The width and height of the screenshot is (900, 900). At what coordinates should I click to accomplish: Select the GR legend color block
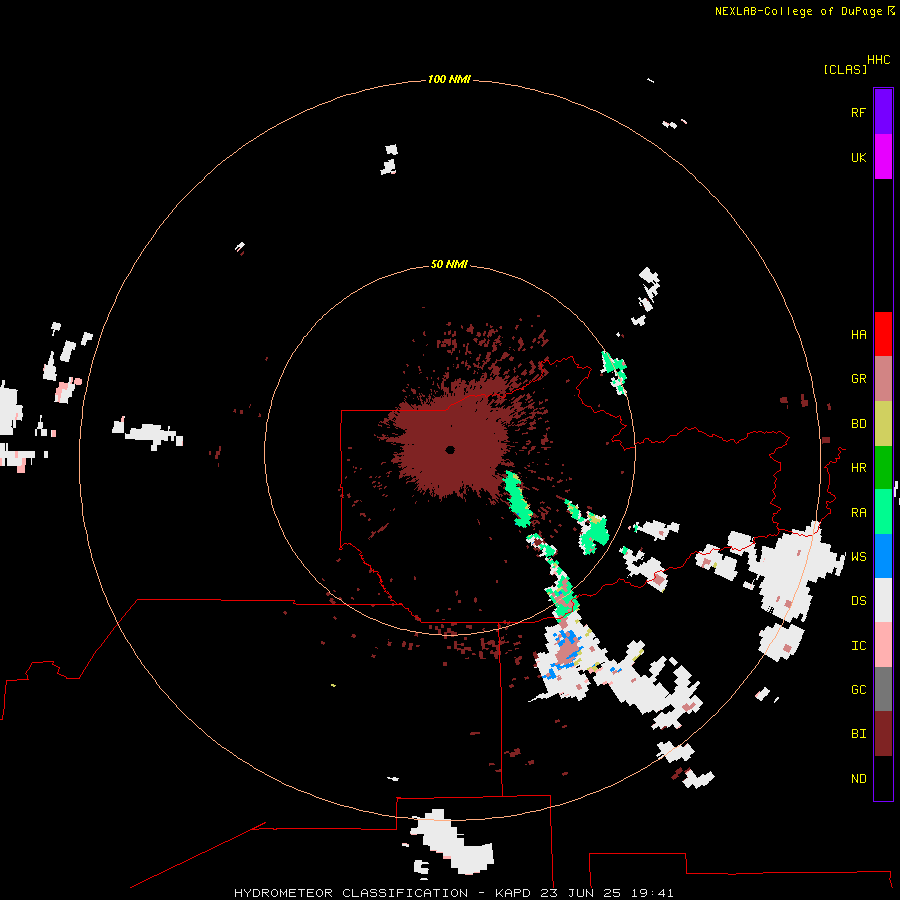(x=883, y=379)
